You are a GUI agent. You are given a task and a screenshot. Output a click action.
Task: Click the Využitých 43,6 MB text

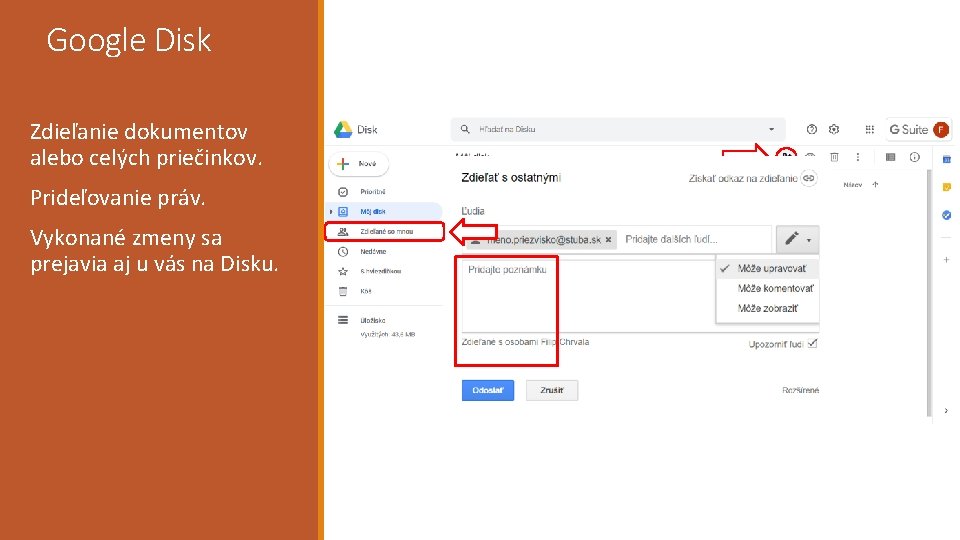pyautogui.click(x=388, y=334)
